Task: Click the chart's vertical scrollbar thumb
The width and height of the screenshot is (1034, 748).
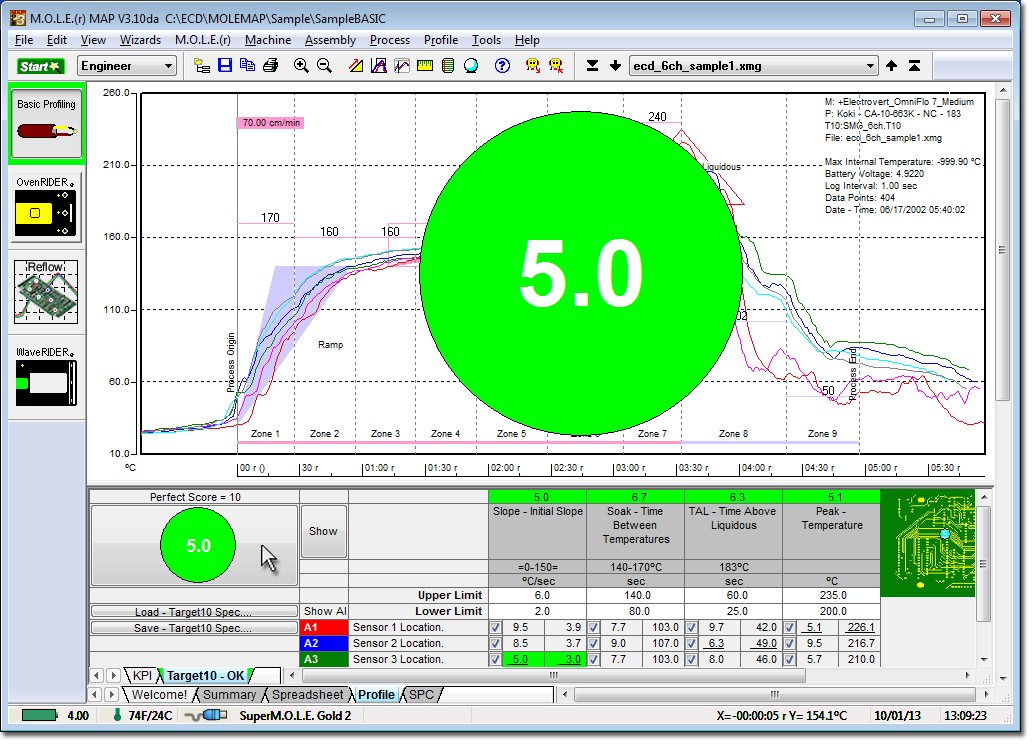Action: pos(1002,250)
